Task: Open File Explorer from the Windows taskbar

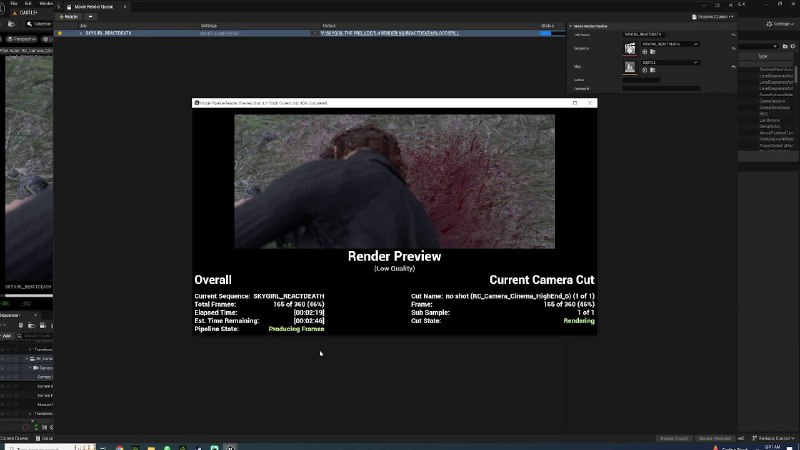Action: pos(151,447)
